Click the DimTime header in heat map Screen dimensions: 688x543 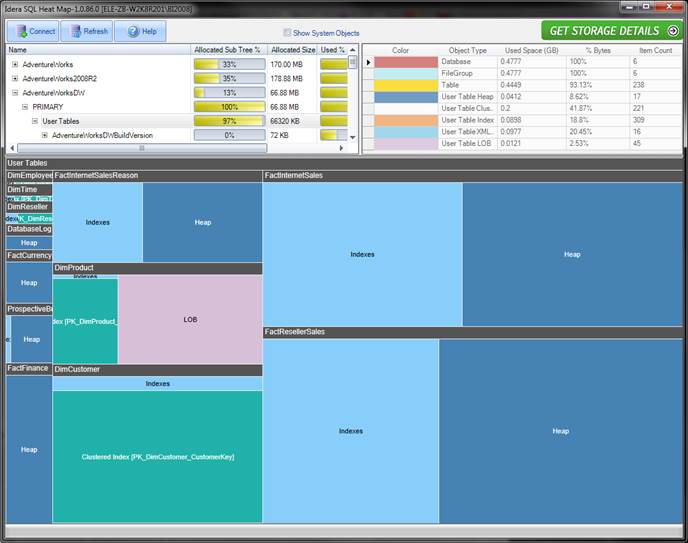coord(29,189)
